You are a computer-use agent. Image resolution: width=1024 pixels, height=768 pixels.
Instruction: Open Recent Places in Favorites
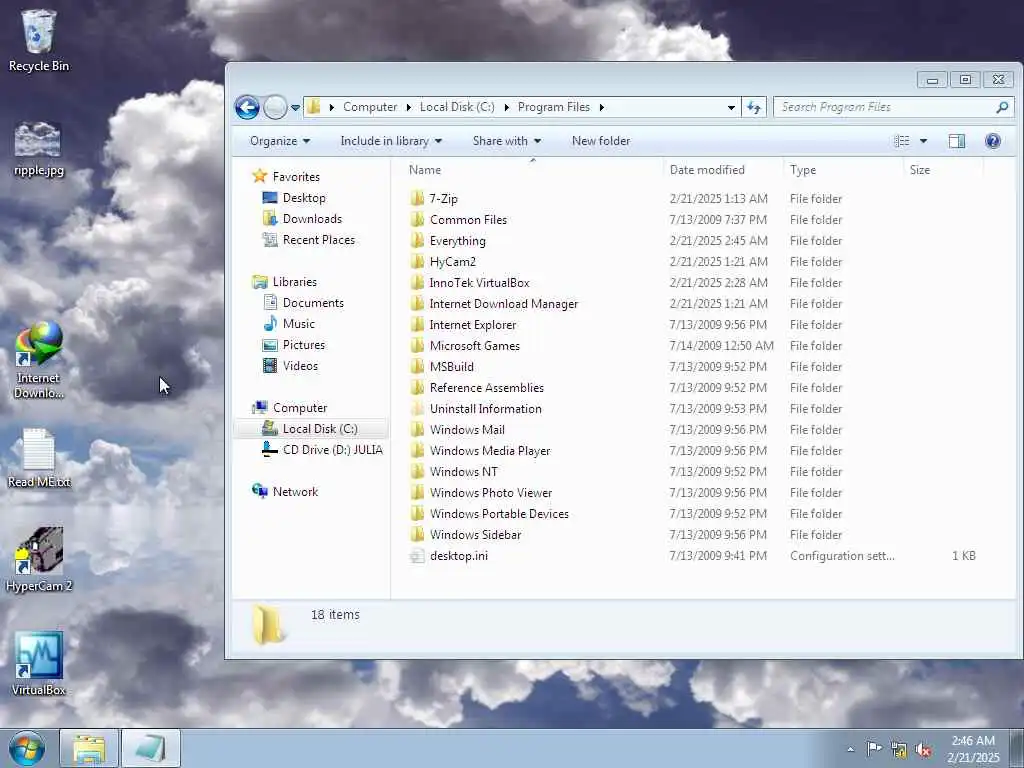point(319,240)
